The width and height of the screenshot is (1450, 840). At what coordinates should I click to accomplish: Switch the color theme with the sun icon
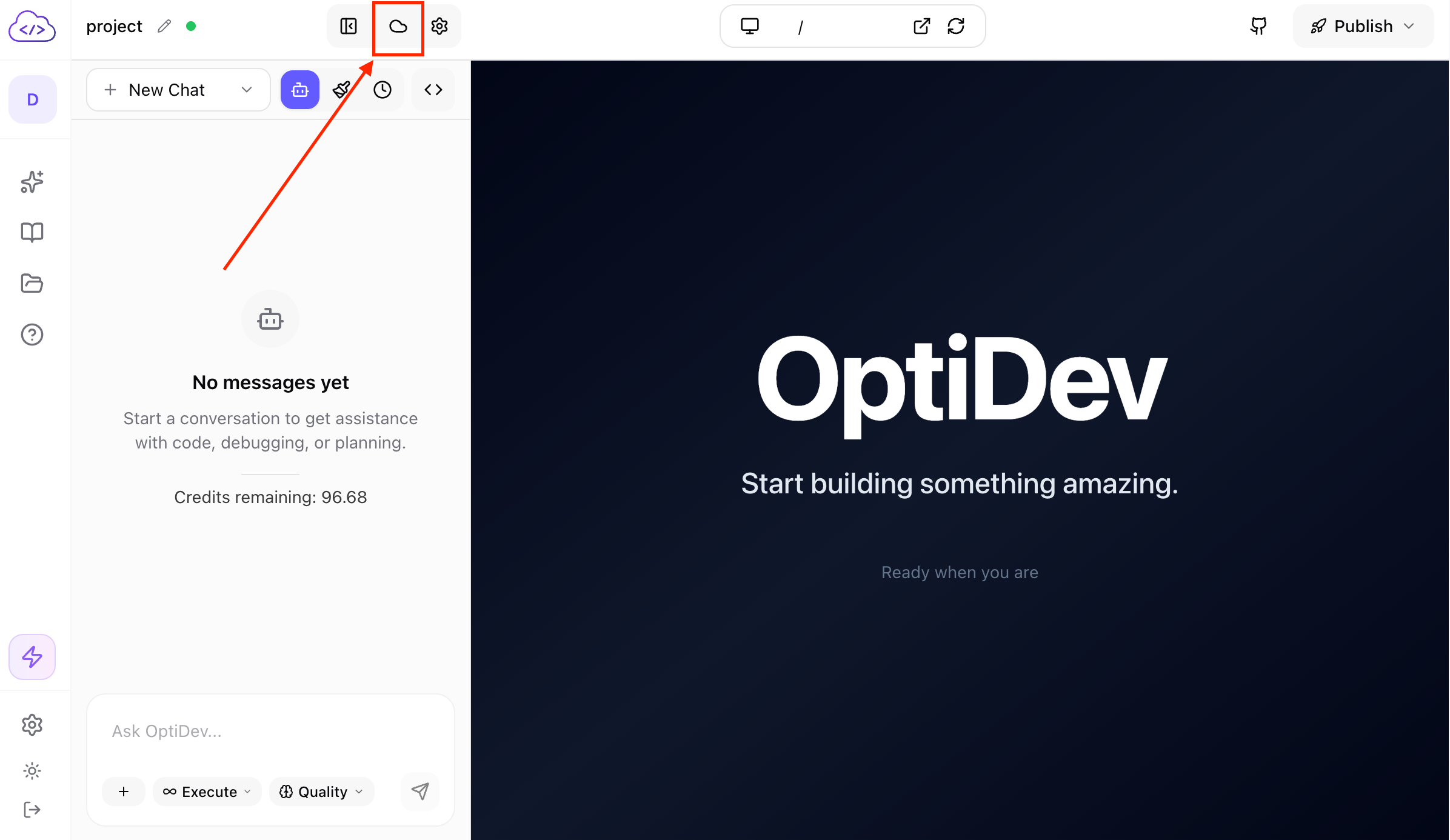click(32, 770)
